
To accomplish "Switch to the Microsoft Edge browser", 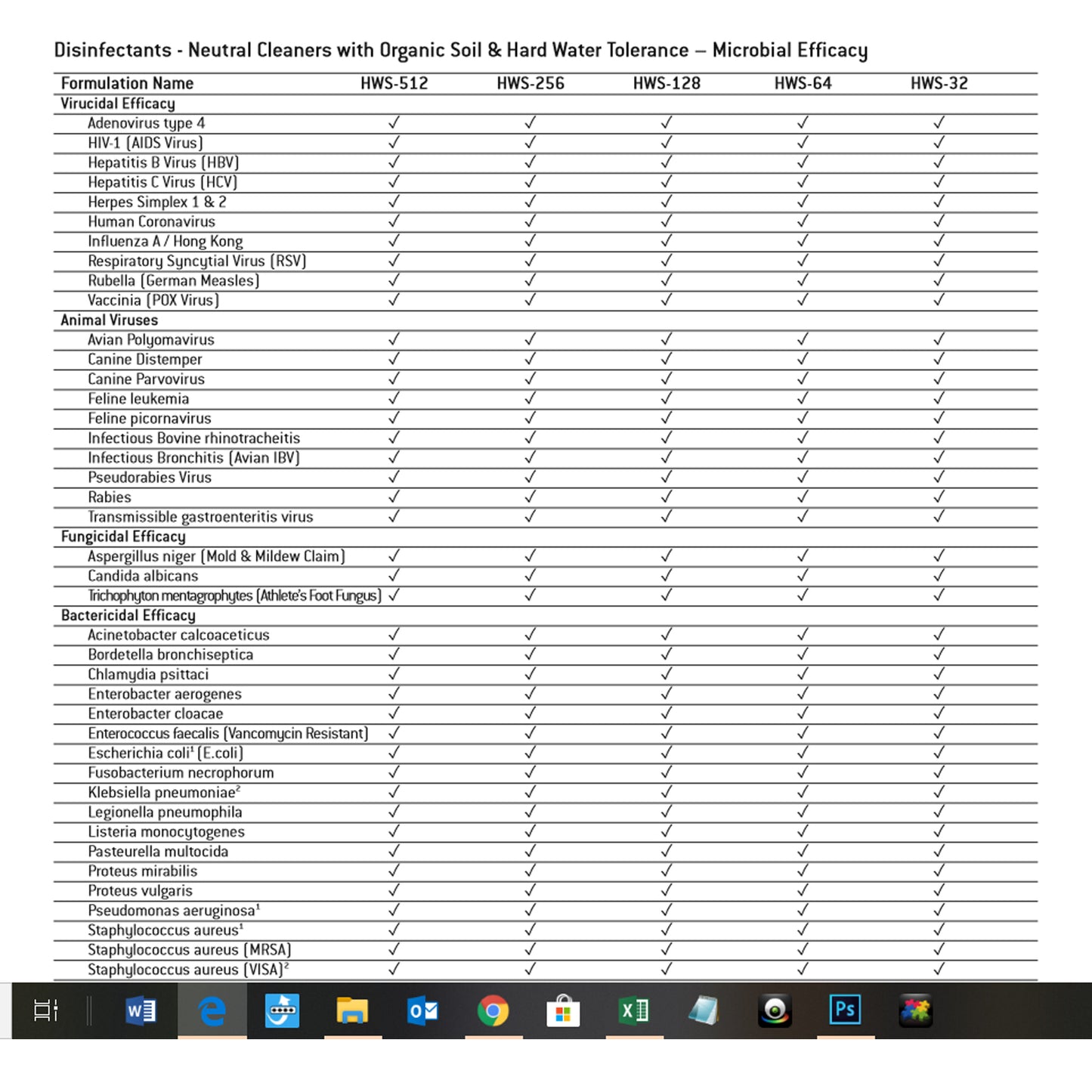I will pos(212,1010).
